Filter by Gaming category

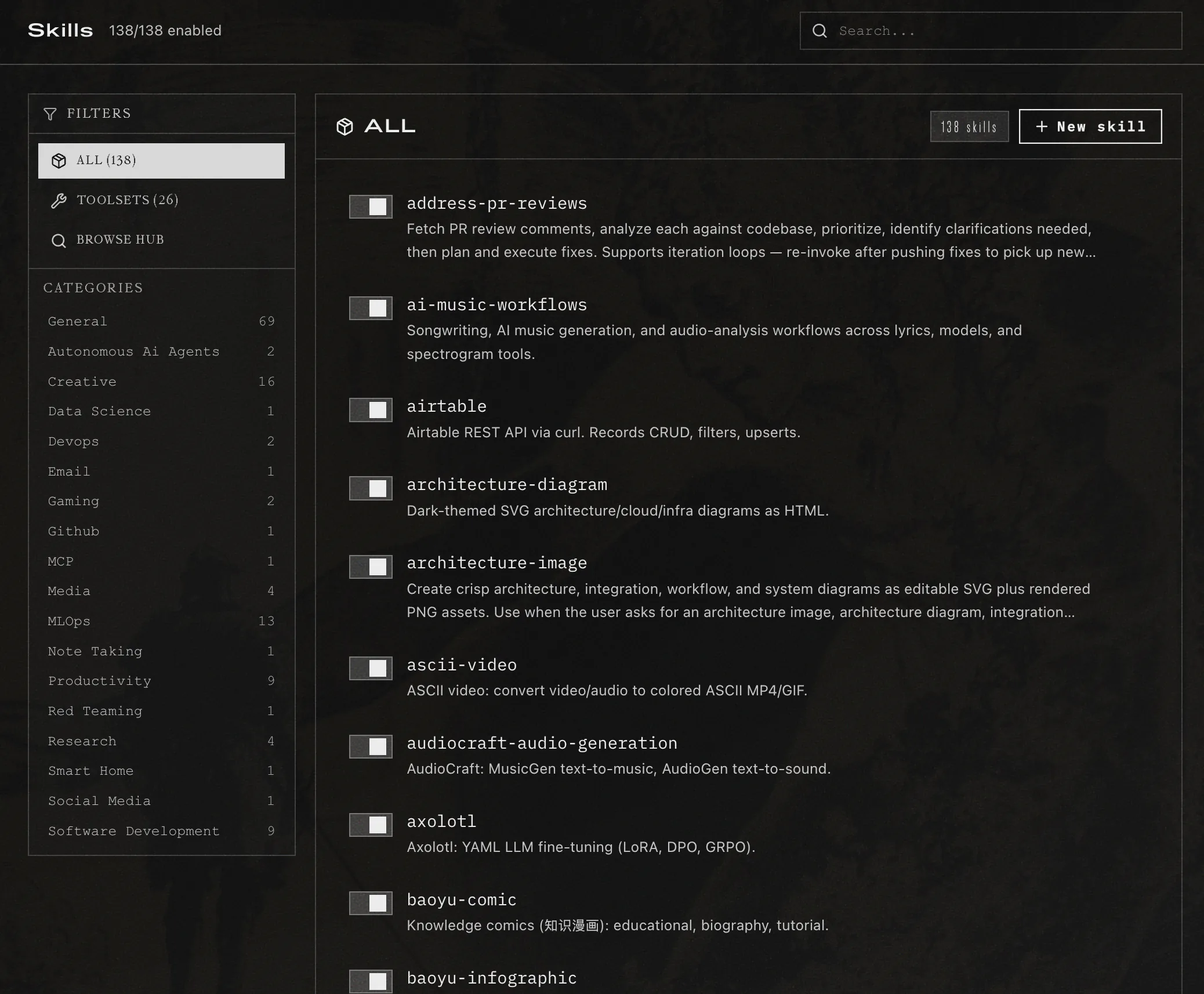[161, 501]
